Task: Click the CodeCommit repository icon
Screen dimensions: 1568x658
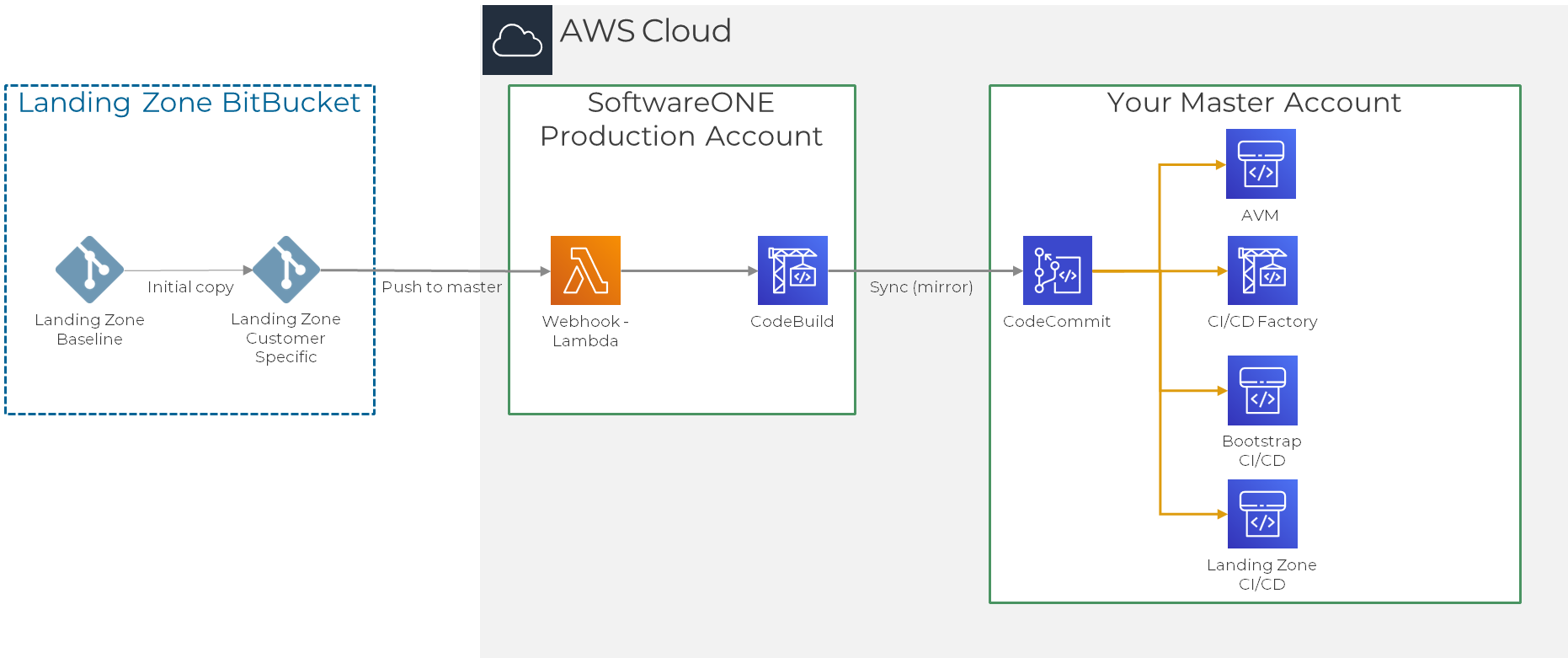Action: coord(1057,270)
